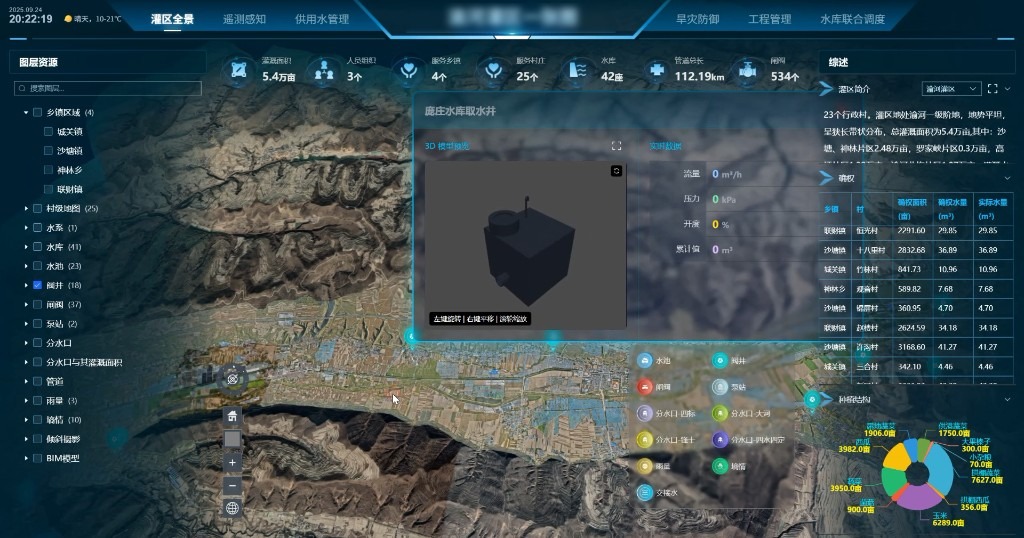Click the globe view button on map
The height and width of the screenshot is (538, 1024).
pyautogui.click(x=232, y=508)
